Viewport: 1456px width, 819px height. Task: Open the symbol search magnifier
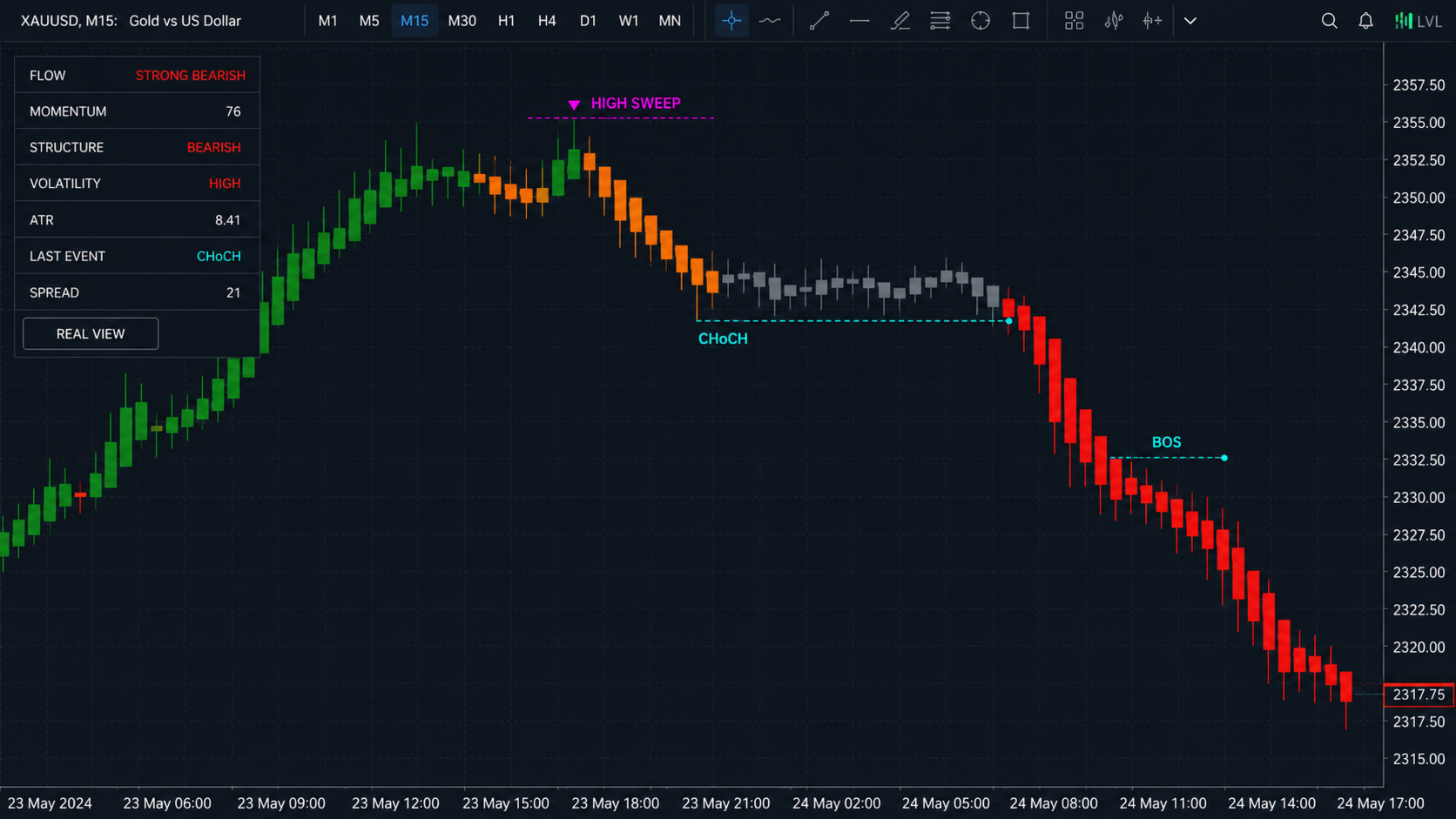tap(1329, 21)
